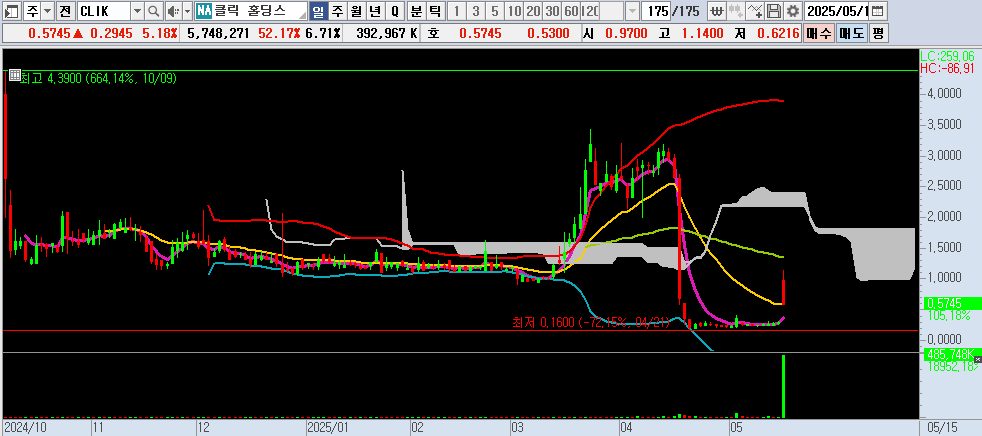The image size is (982, 436).
Task: Click the table icon beside 최고 label
Action: 14,76
